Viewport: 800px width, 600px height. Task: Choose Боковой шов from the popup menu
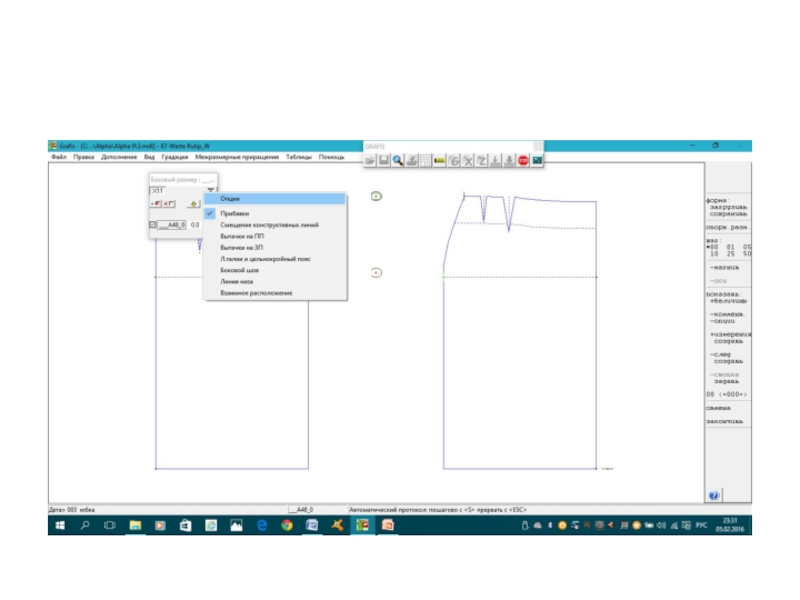pyautogui.click(x=236, y=270)
